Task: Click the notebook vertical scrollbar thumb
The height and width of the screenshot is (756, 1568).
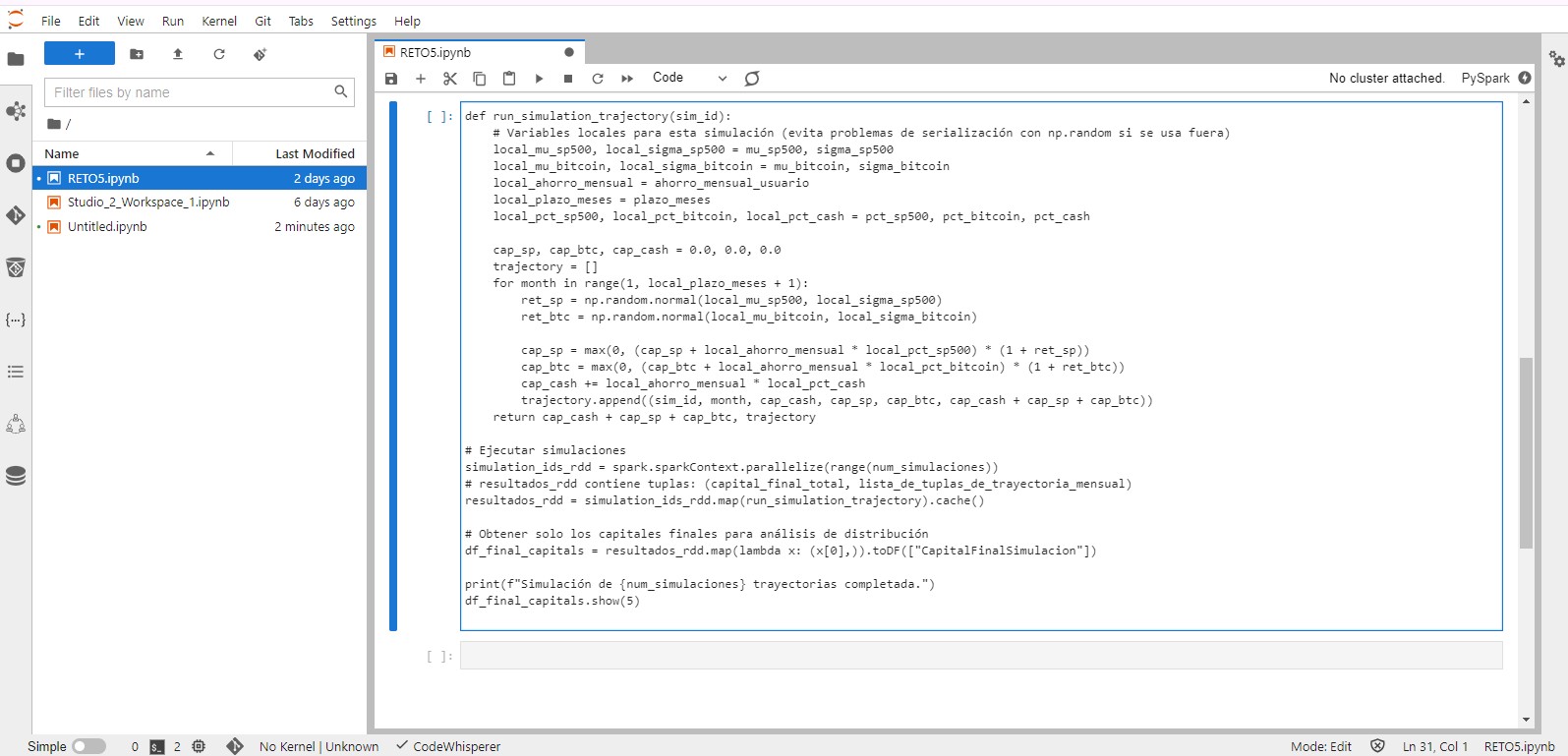Action: 1526,452
